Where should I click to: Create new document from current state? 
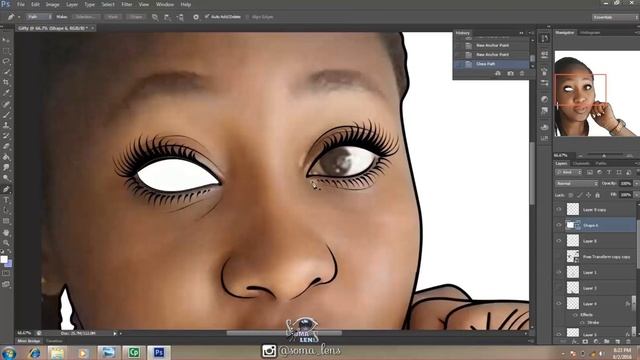[498, 73]
